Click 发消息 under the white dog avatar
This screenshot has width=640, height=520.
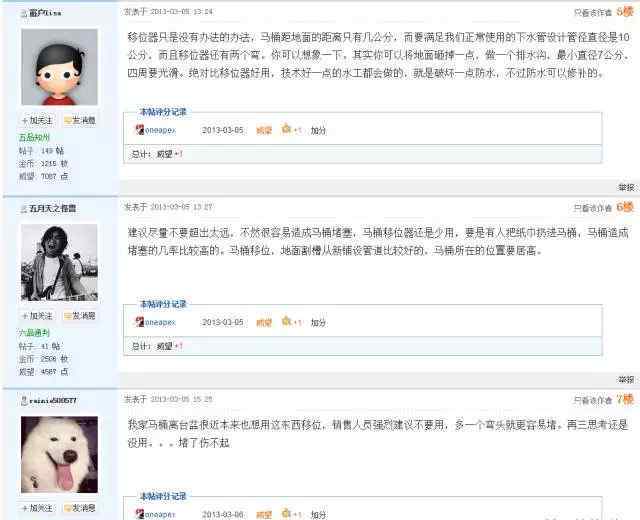[x=80, y=508]
